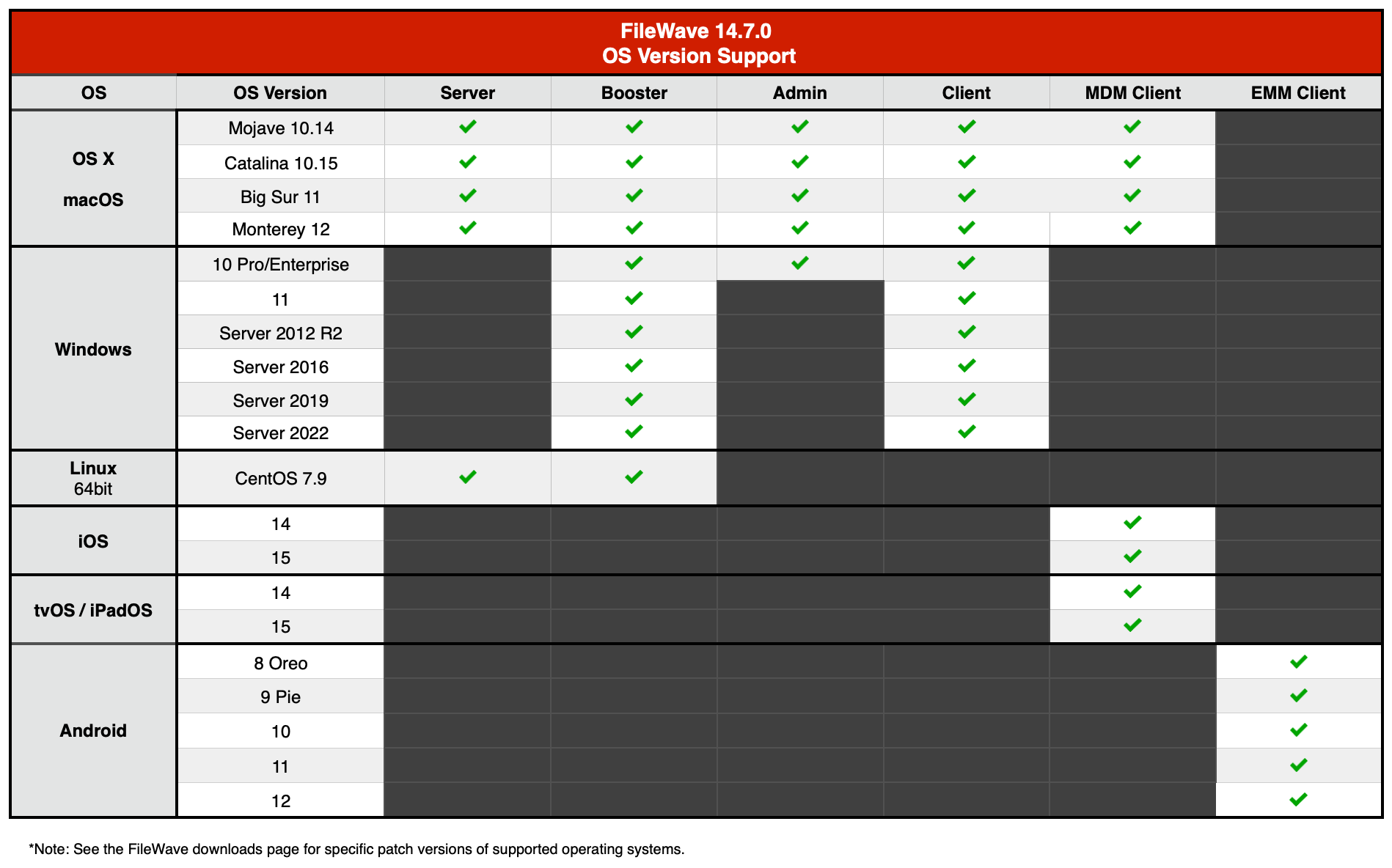Image resolution: width=1392 pixels, height=868 pixels.
Task: Click the Booster checkmark for Server 2012 R2
Action: (x=634, y=332)
